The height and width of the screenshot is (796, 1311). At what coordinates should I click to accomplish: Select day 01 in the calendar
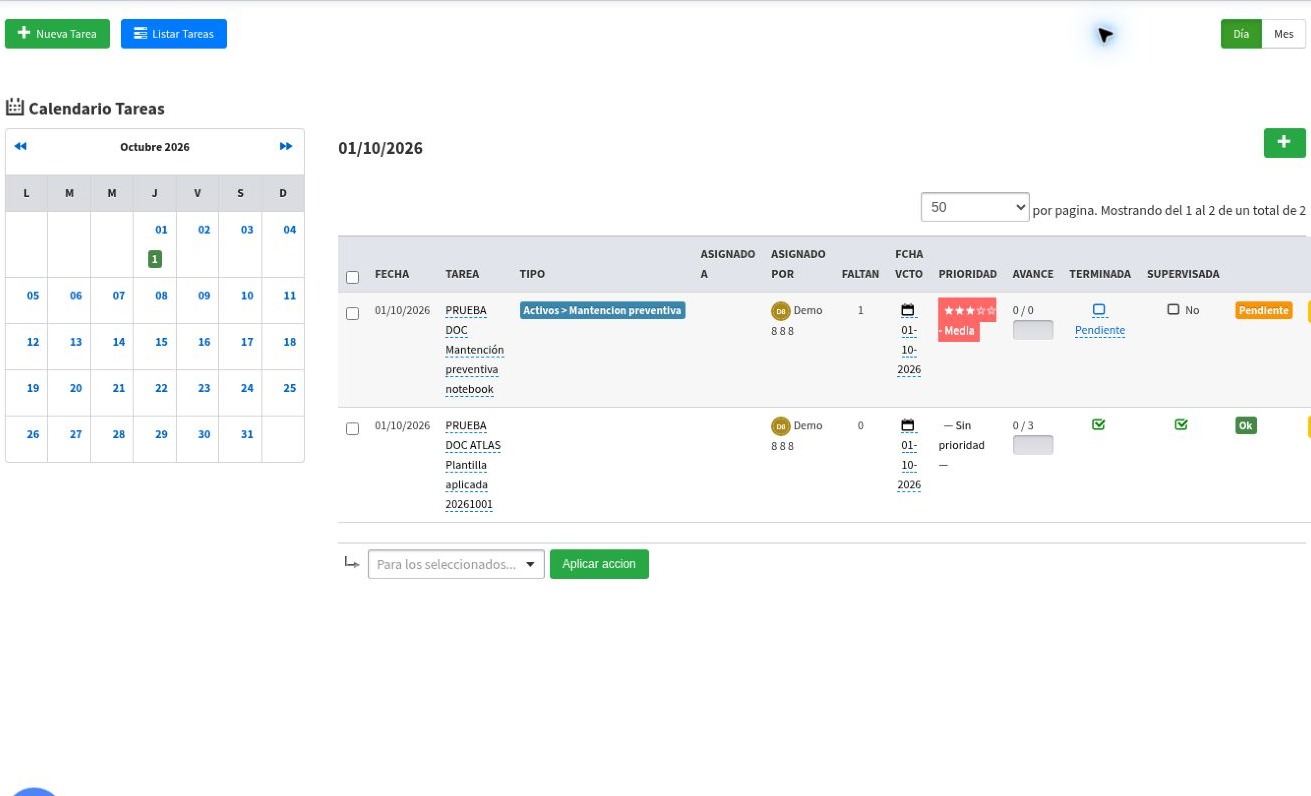[161, 230]
